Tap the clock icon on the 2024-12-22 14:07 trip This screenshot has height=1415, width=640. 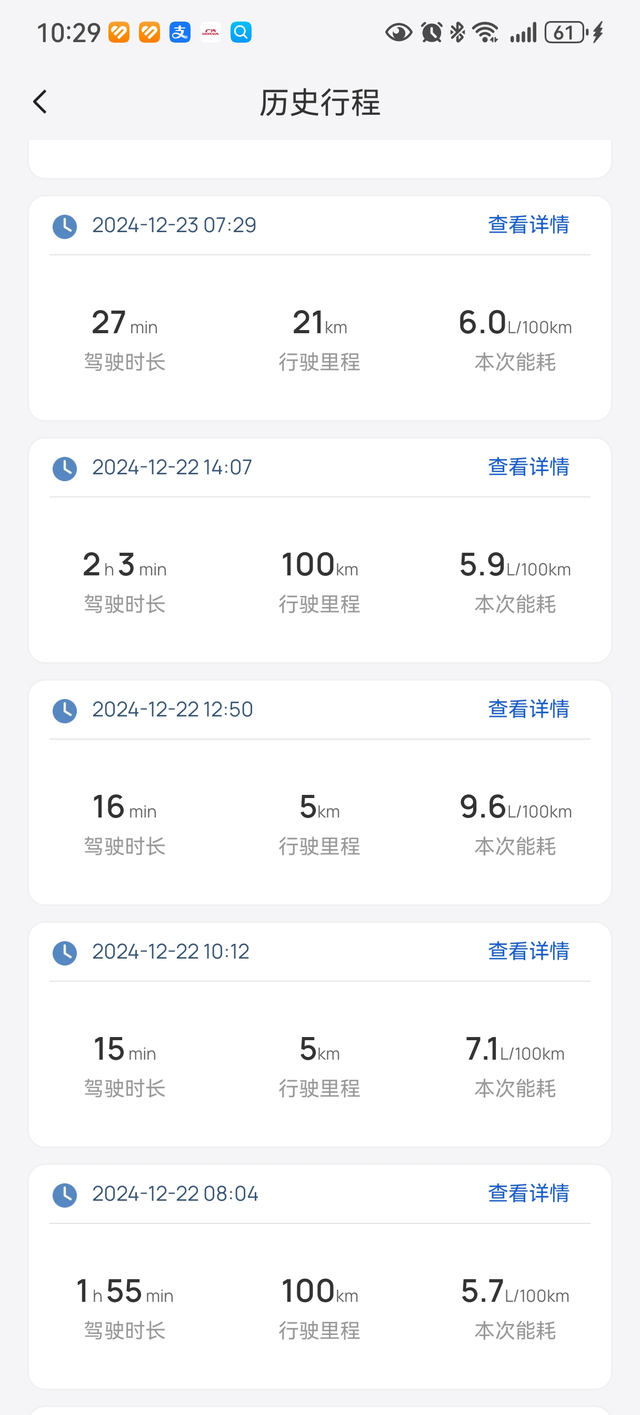point(64,468)
